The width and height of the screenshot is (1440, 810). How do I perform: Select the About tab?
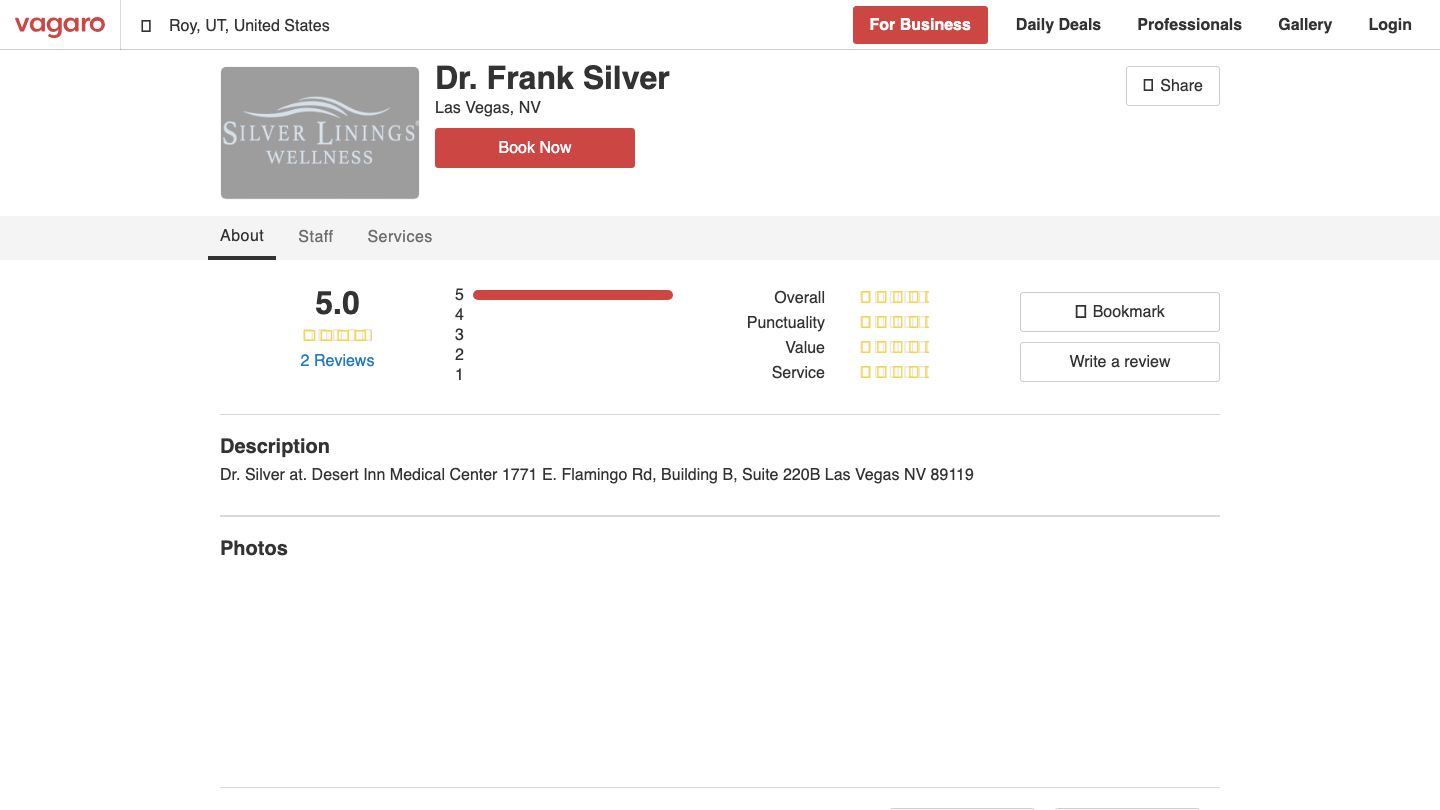(x=241, y=236)
